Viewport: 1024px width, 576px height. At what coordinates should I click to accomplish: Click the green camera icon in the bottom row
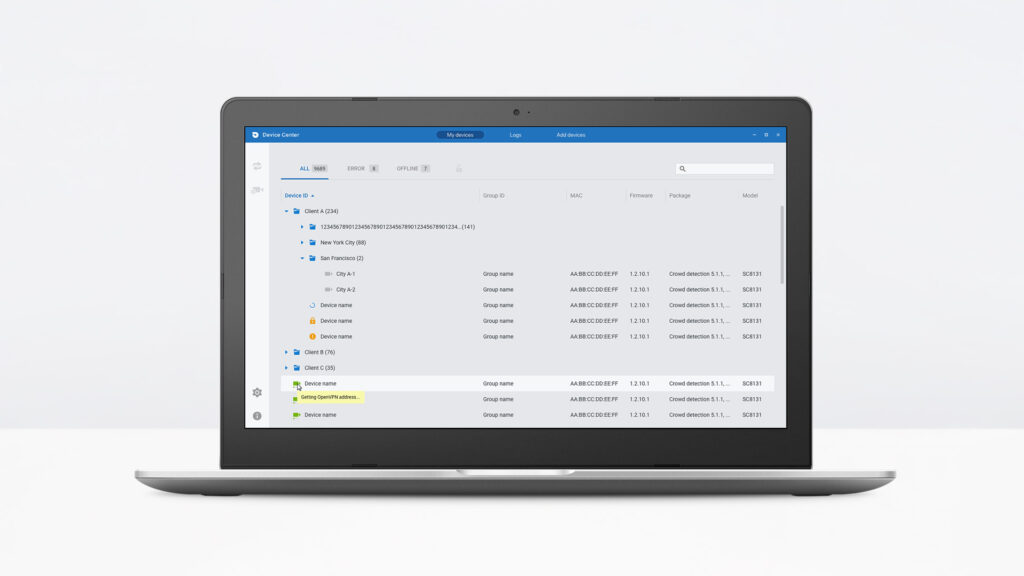(296, 415)
